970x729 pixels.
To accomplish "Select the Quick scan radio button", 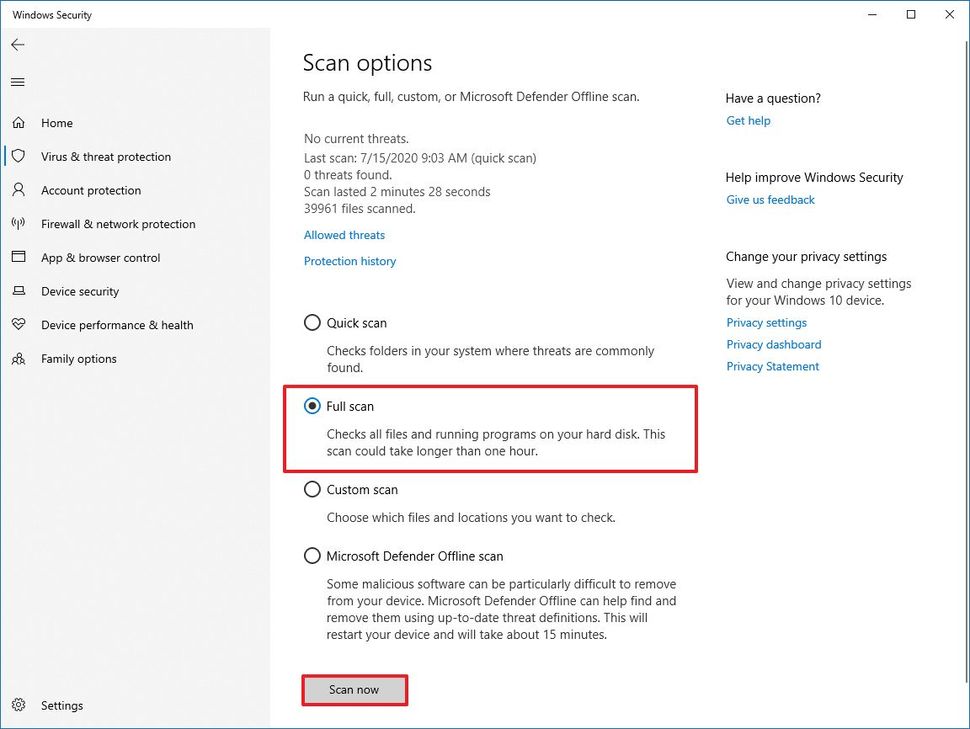I will pos(311,322).
